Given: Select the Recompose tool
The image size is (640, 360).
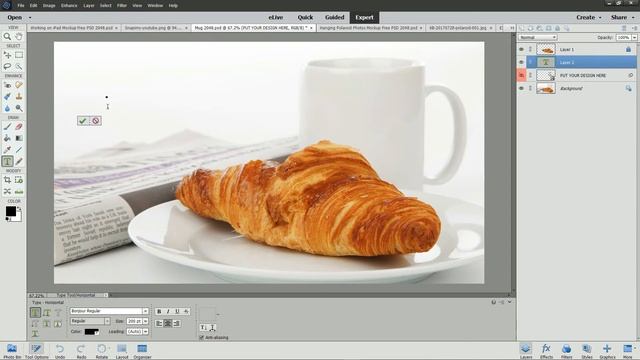Looking at the screenshot, I should pyautogui.click(x=19, y=180).
